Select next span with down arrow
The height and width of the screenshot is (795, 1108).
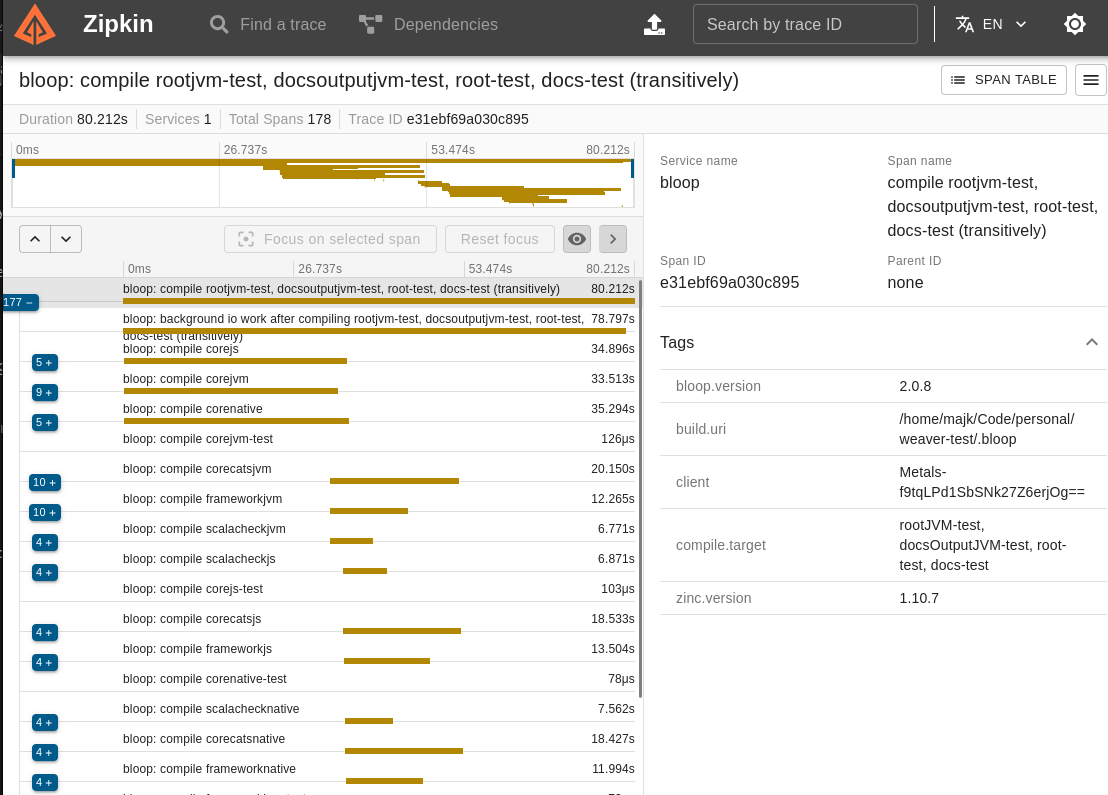tap(66, 239)
